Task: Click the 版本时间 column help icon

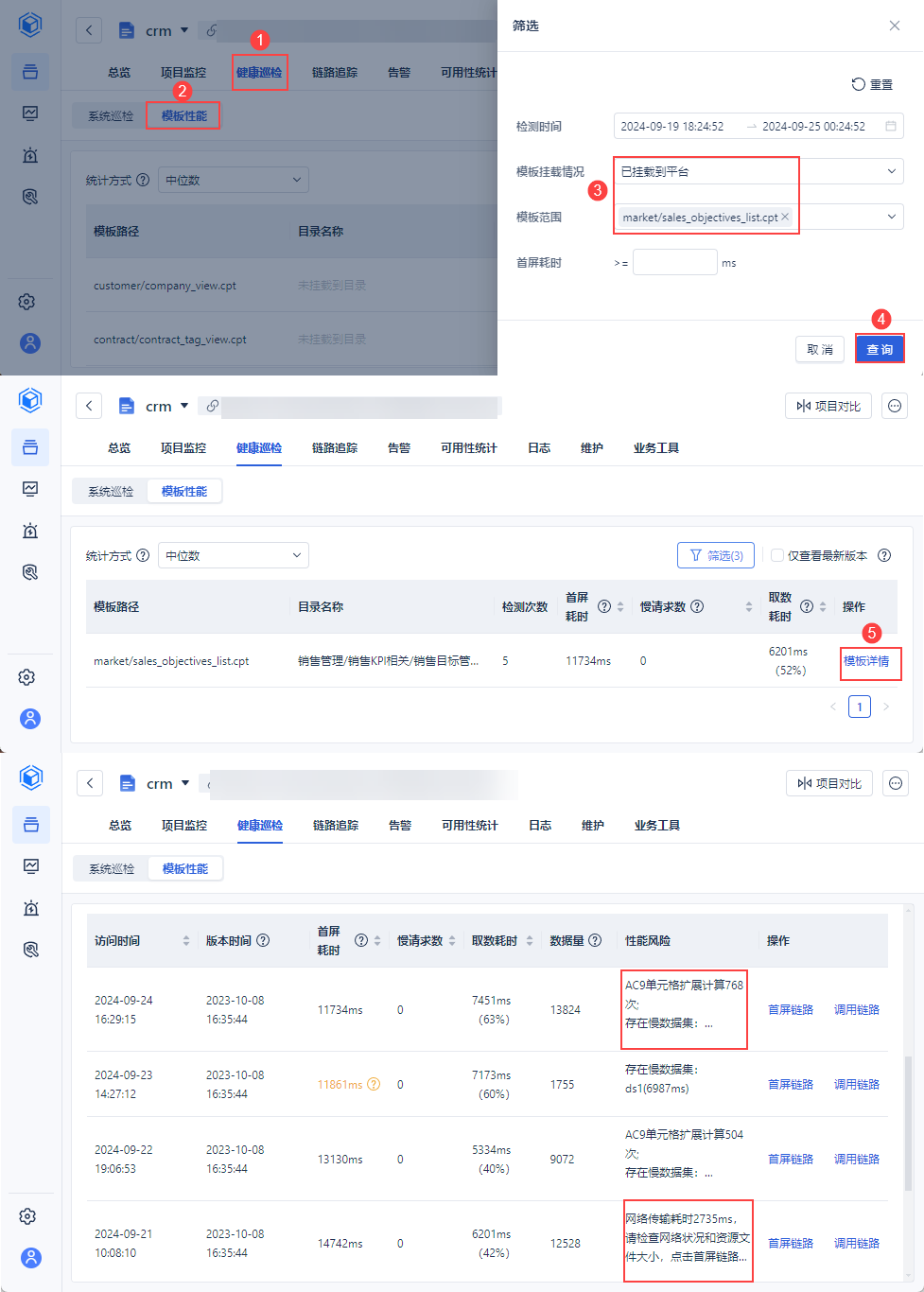Action: pos(263,940)
